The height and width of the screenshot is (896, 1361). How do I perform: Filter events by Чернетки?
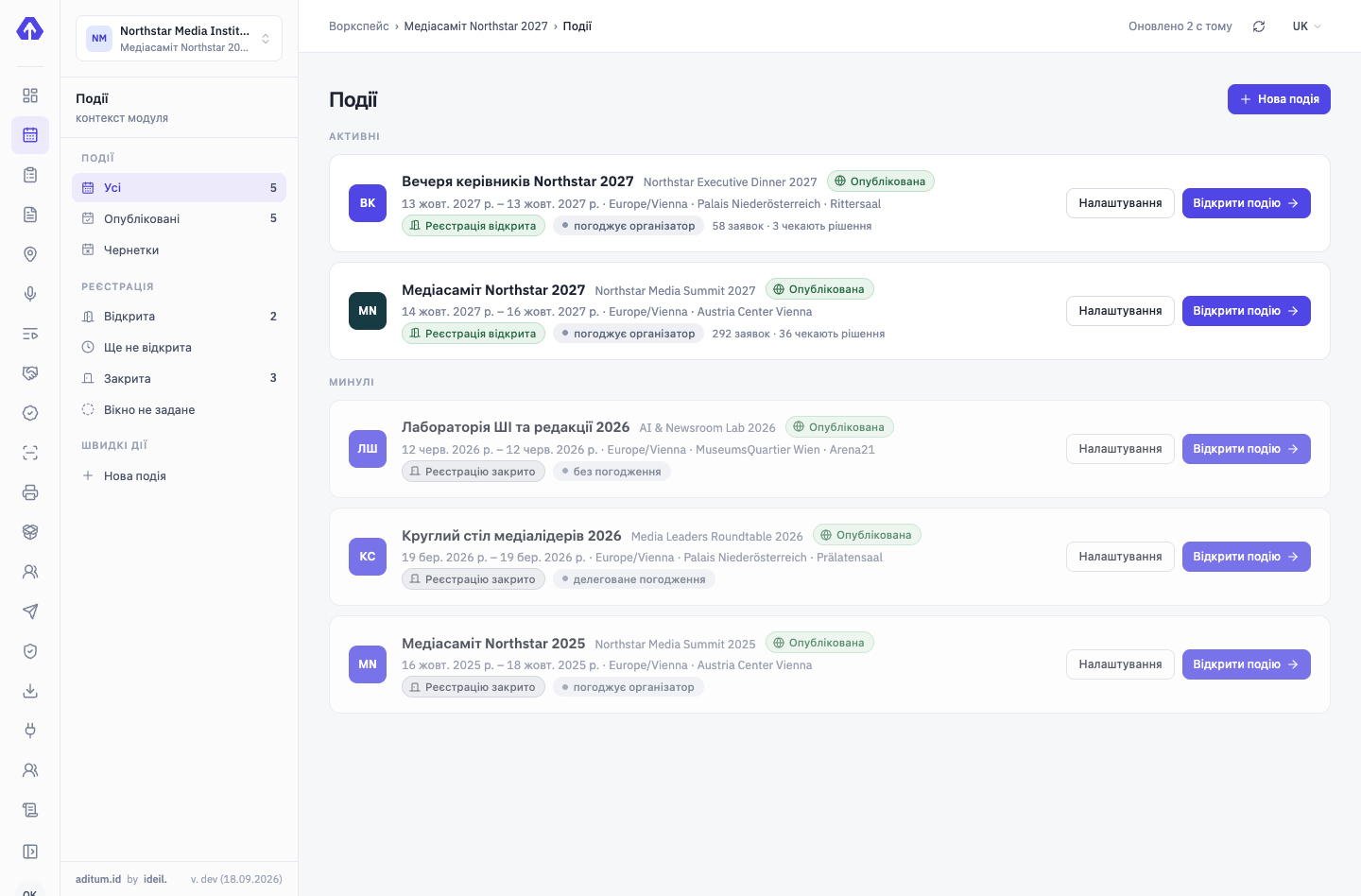coord(179,250)
